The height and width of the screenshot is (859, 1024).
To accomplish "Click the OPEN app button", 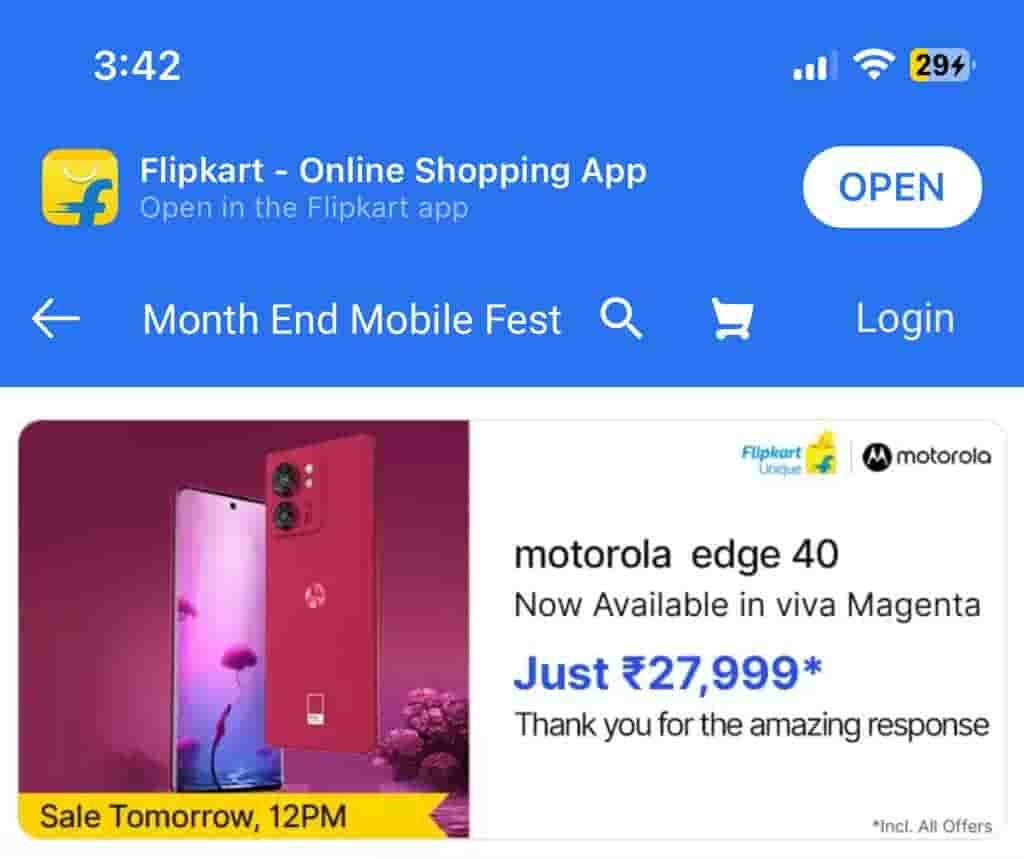I will 892,187.
